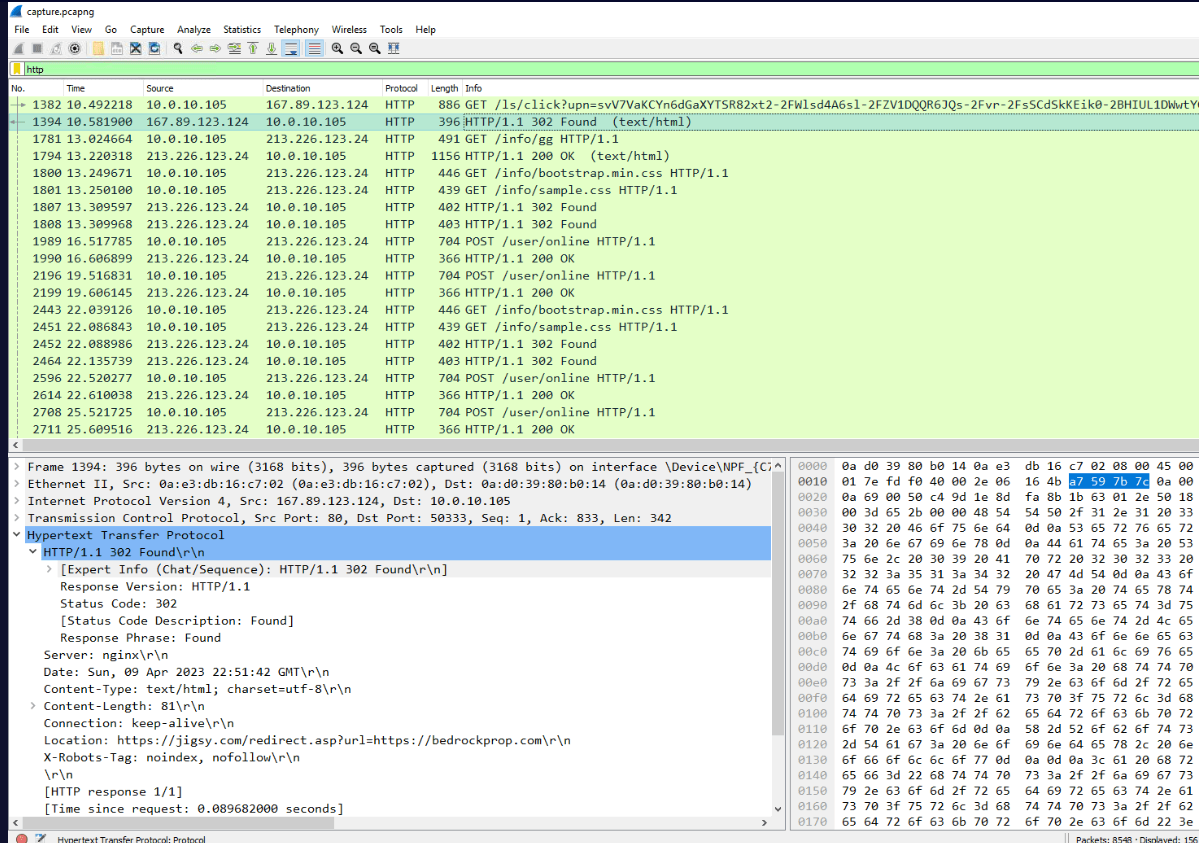Go forward in packet history

click(x=215, y=48)
